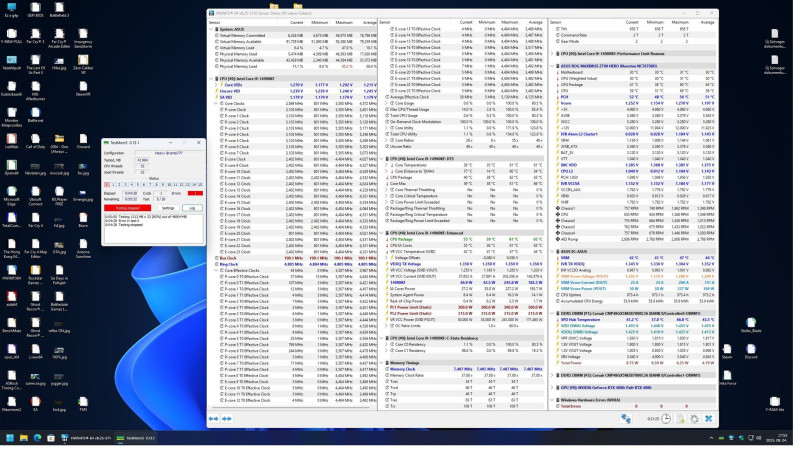
Task: Switch to HWiNFO64 taskbar button
Action: click(86, 438)
